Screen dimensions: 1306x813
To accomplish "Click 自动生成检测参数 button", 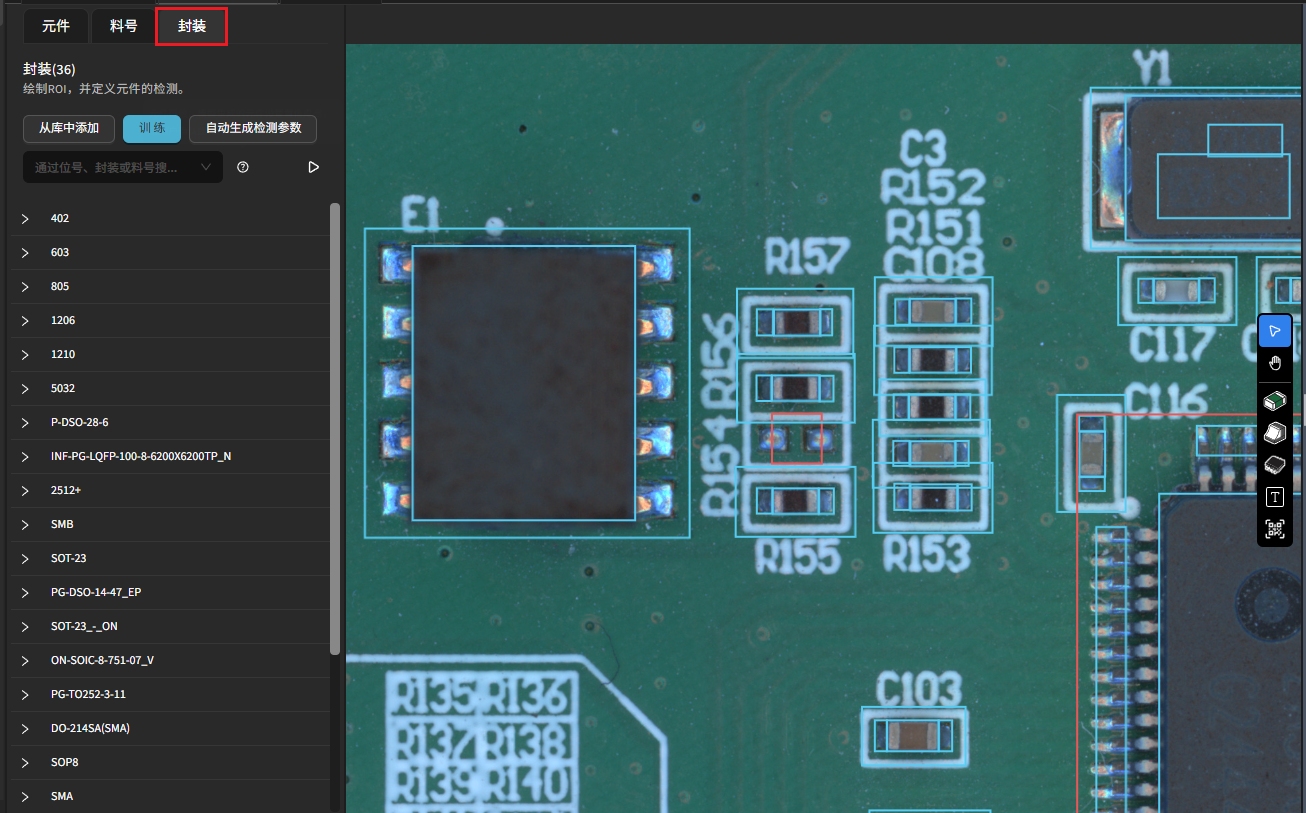I will (253, 129).
